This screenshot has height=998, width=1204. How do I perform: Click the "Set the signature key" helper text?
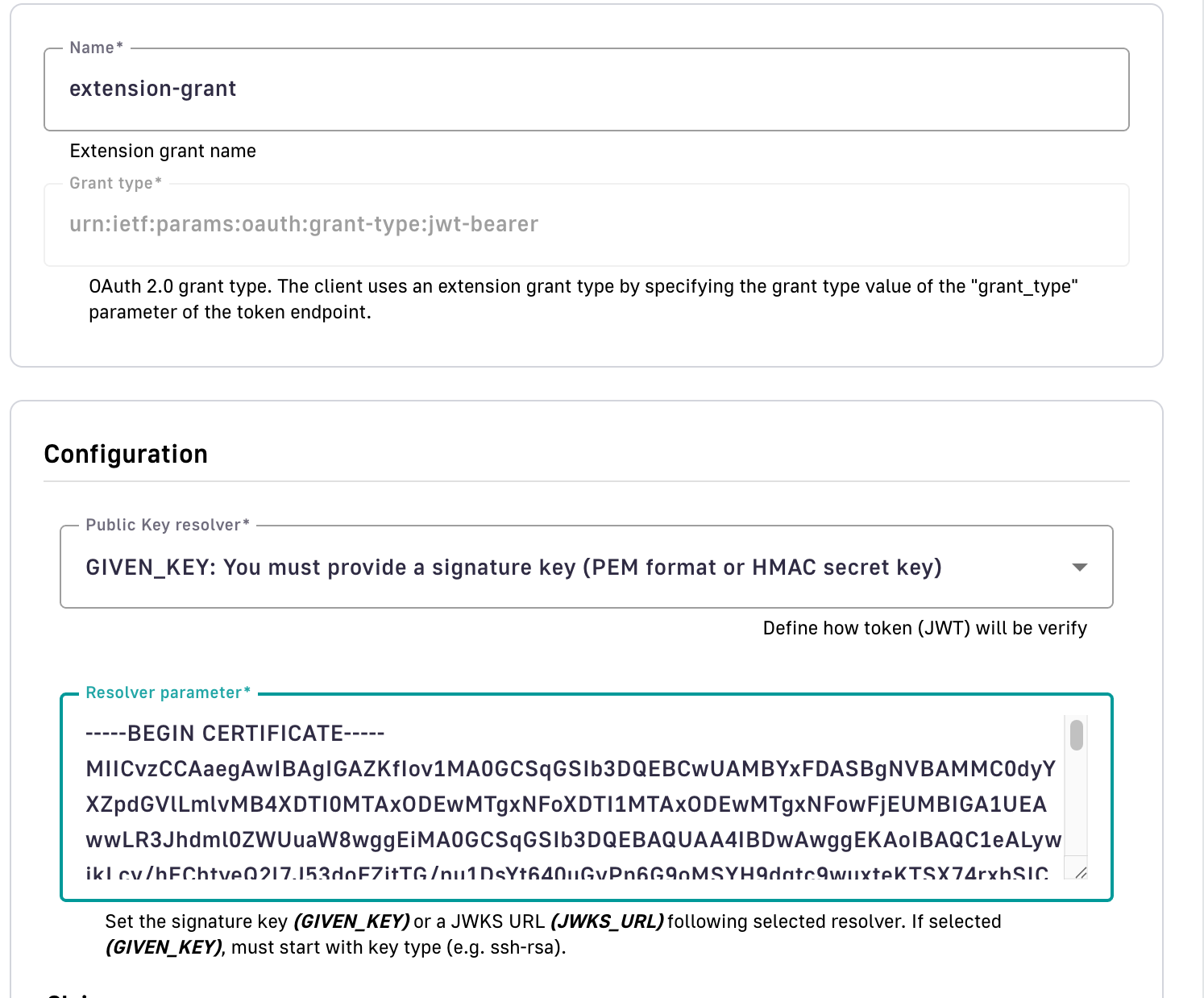[x=197, y=921]
